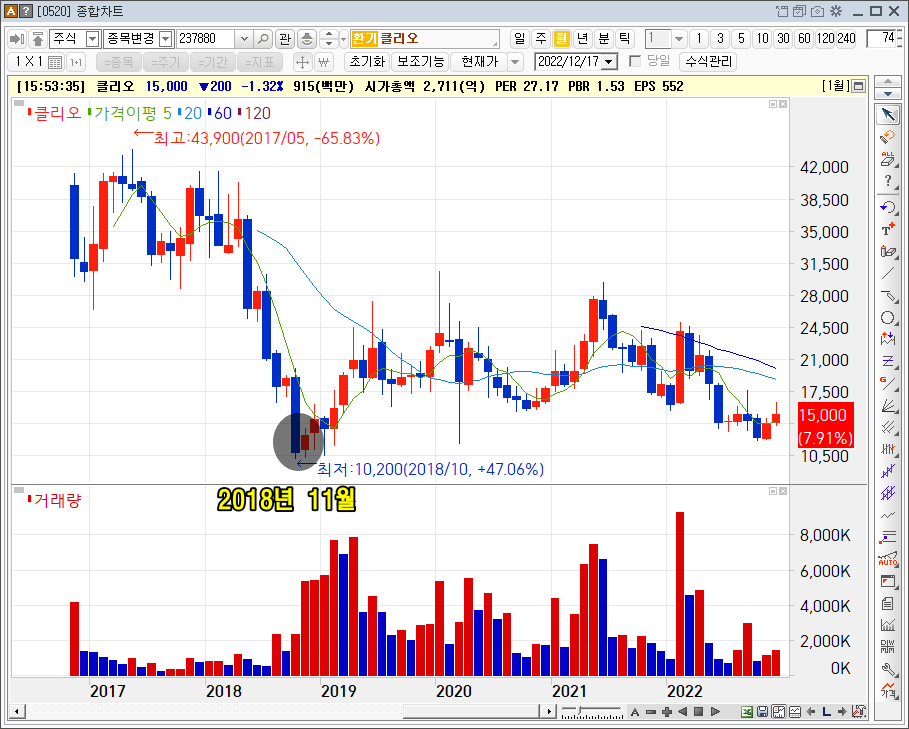
Task: Switch to the 년 (yearly) tab
Action: tap(580, 40)
